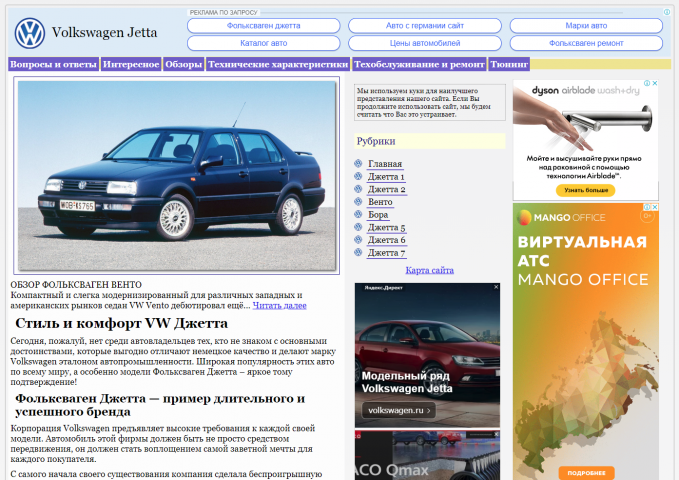This screenshot has width=679, height=480.
Task: Open the «Авто с германии сайт» ad suggestion
Action: [x=425, y=26]
